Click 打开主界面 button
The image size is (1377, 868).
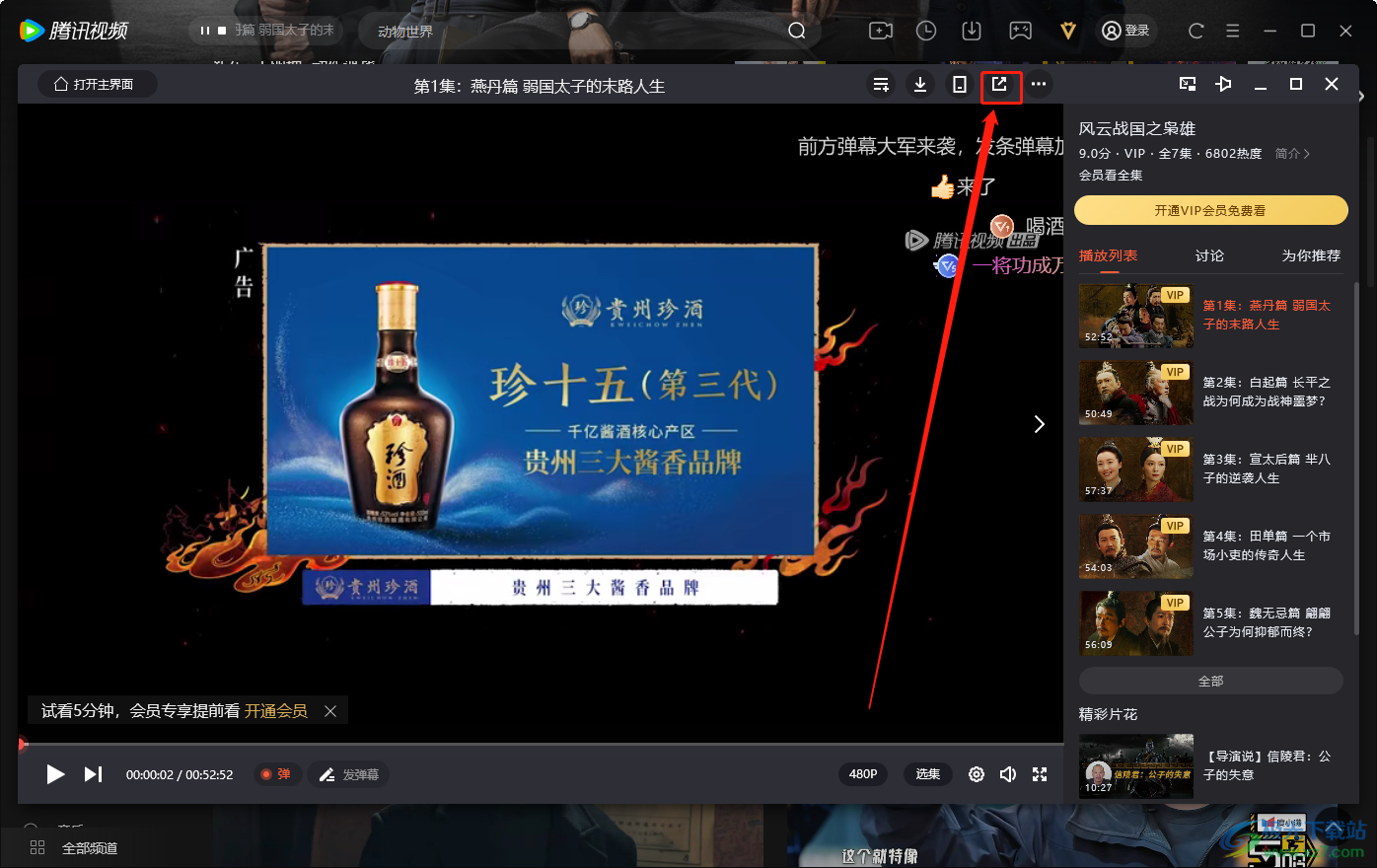point(97,84)
